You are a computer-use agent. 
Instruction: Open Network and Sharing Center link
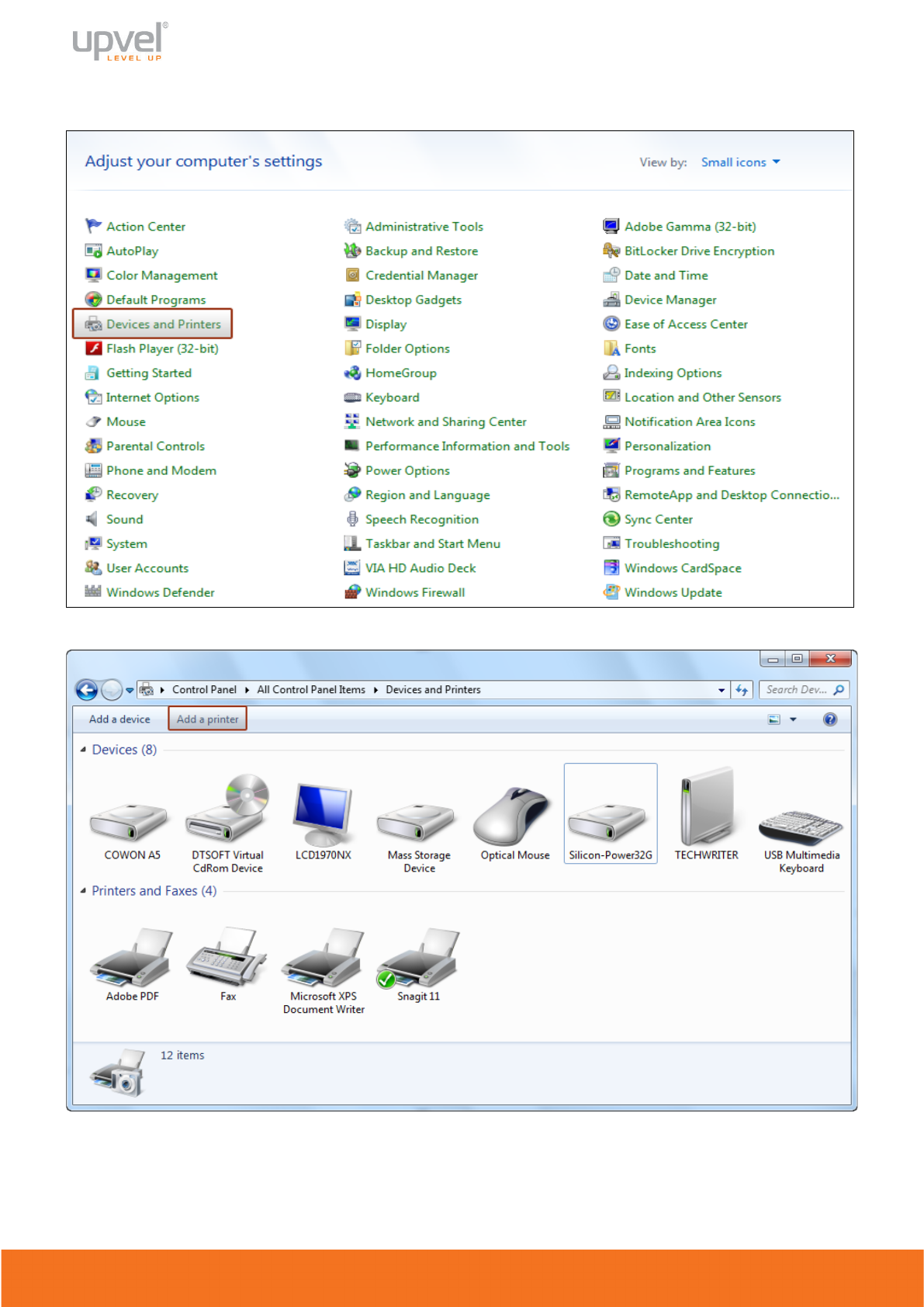pos(445,422)
